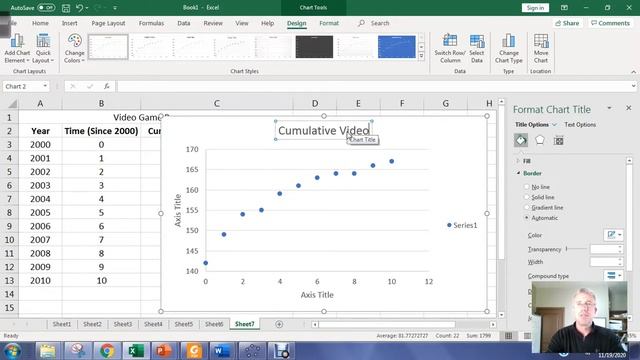Screen dimensions: 640x360
Task: Open the Formulas ribbon tab
Action: pyautogui.click(x=151, y=23)
